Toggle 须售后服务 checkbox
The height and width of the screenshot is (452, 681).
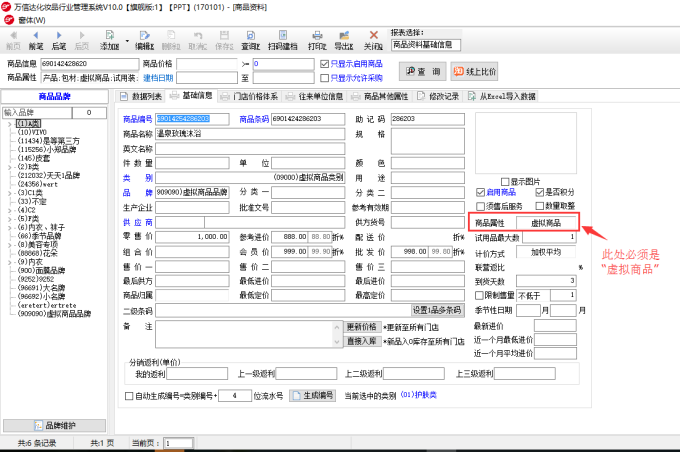[x=480, y=206]
